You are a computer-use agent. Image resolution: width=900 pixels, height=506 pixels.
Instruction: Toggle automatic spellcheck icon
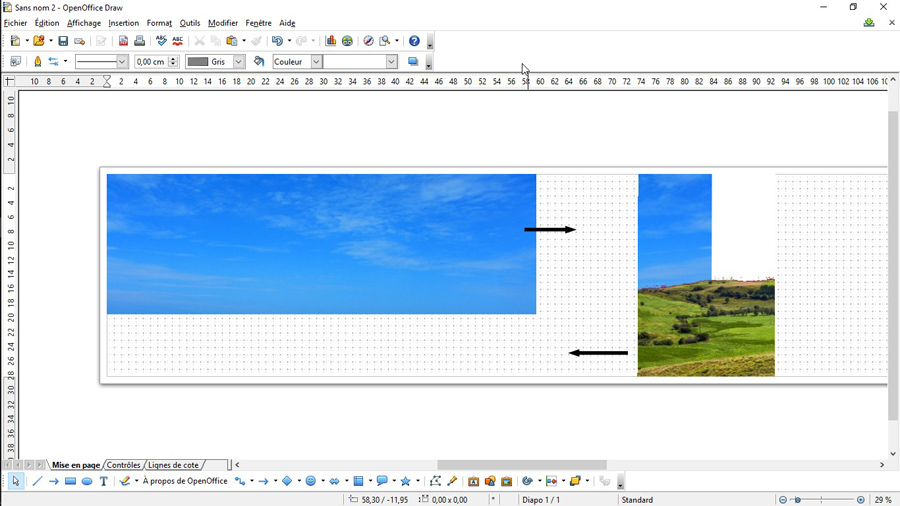click(x=177, y=41)
